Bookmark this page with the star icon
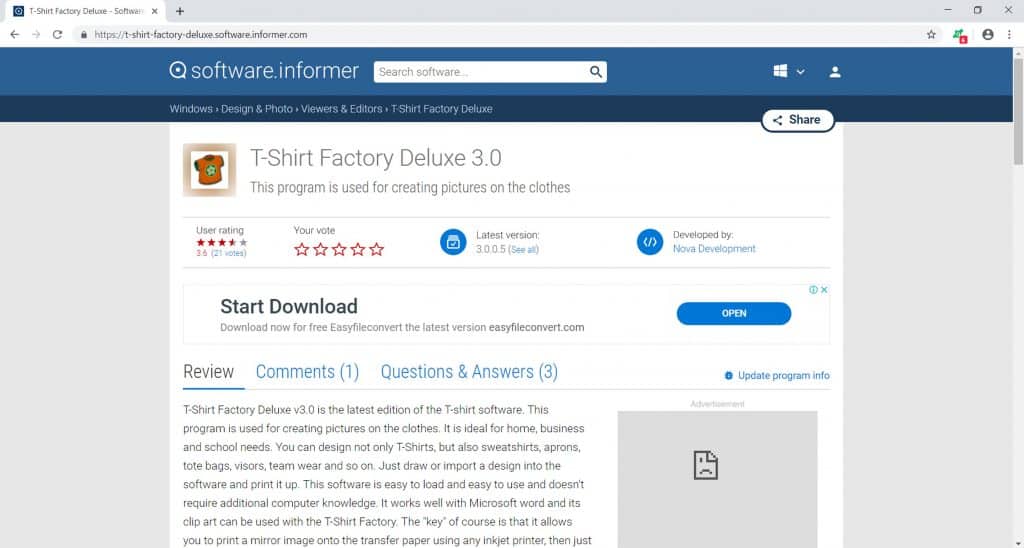The height and width of the screenshot is (548, 1024). [x=931, y=35]
